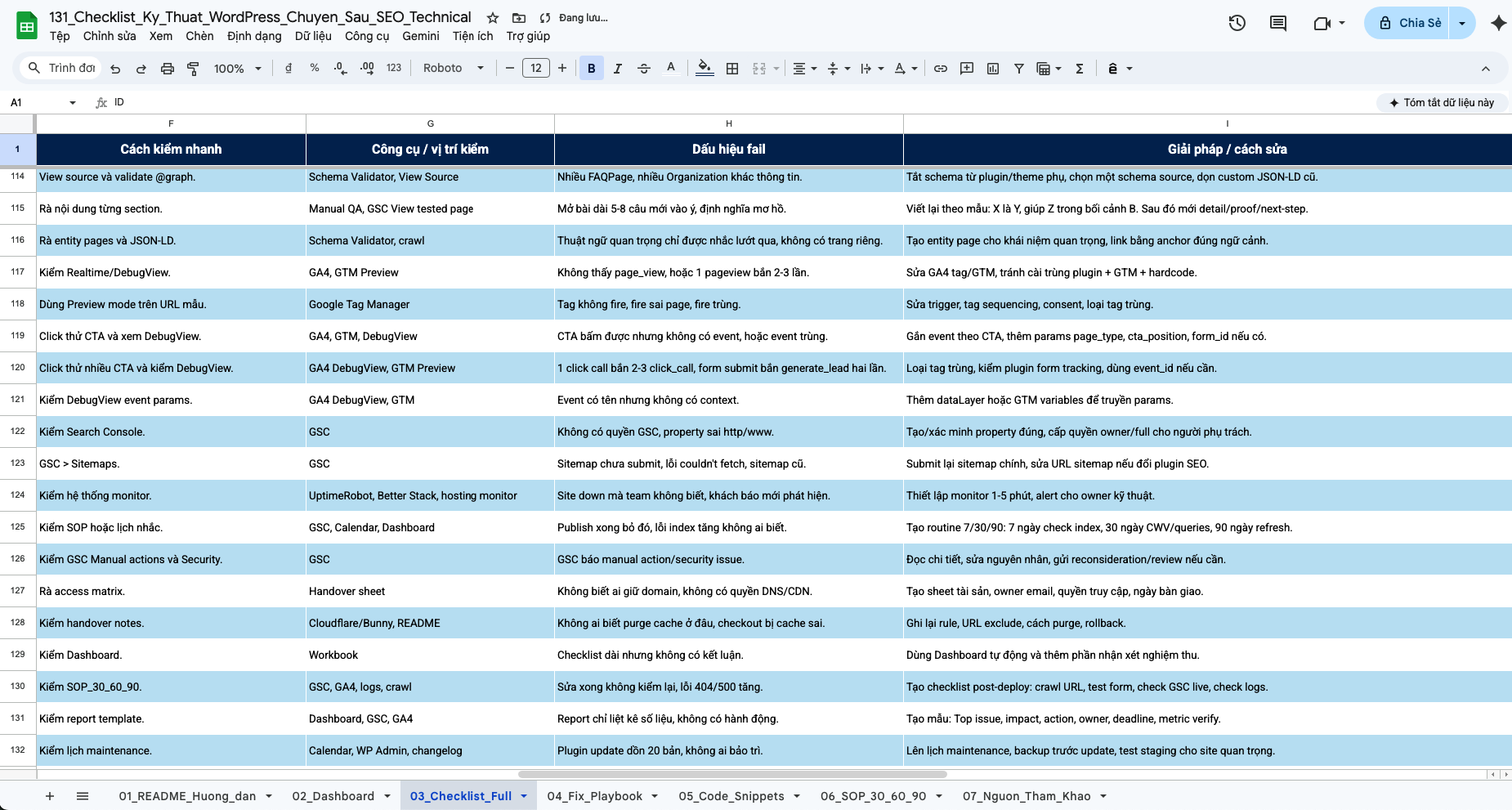Switch to the 06_SOP_30_60_90 tab

tap(874, 796)
